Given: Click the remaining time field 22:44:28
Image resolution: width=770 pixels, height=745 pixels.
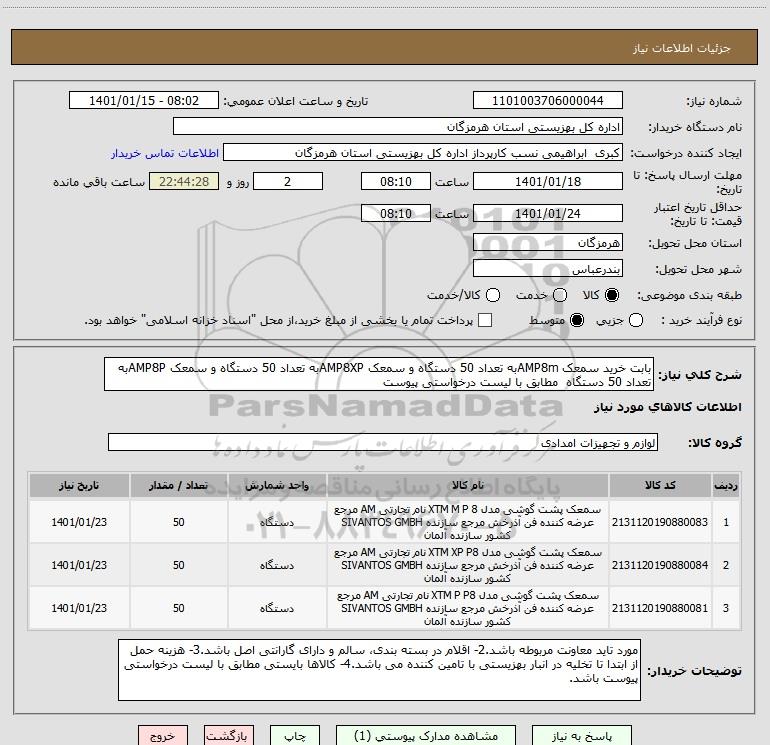Looking at the screenshot, I should tap(184, 181).
